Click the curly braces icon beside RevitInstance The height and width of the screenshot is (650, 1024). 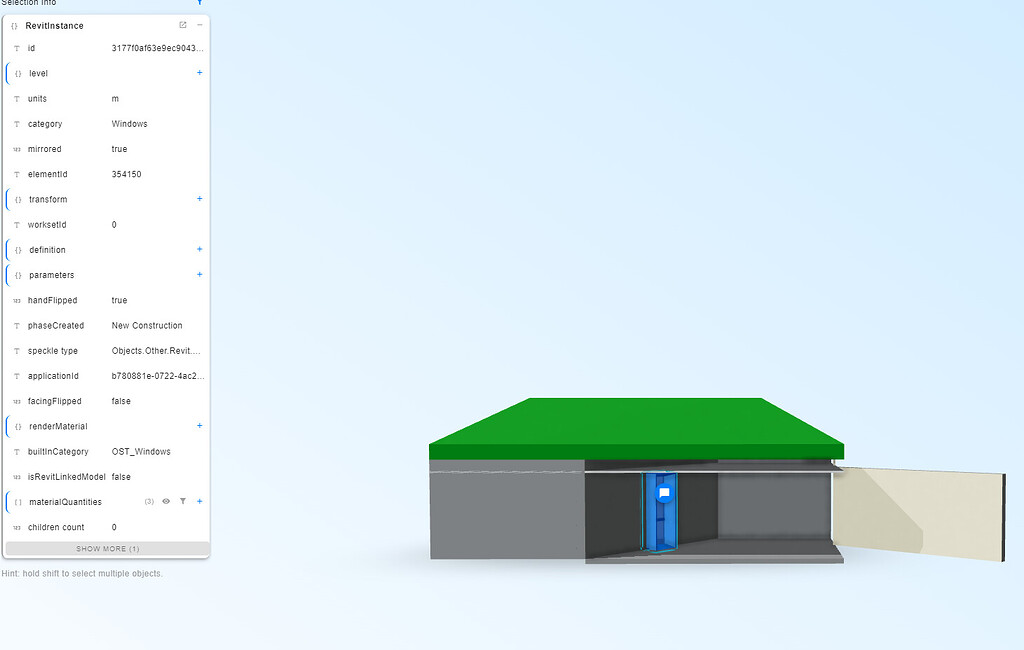point(14,25)
